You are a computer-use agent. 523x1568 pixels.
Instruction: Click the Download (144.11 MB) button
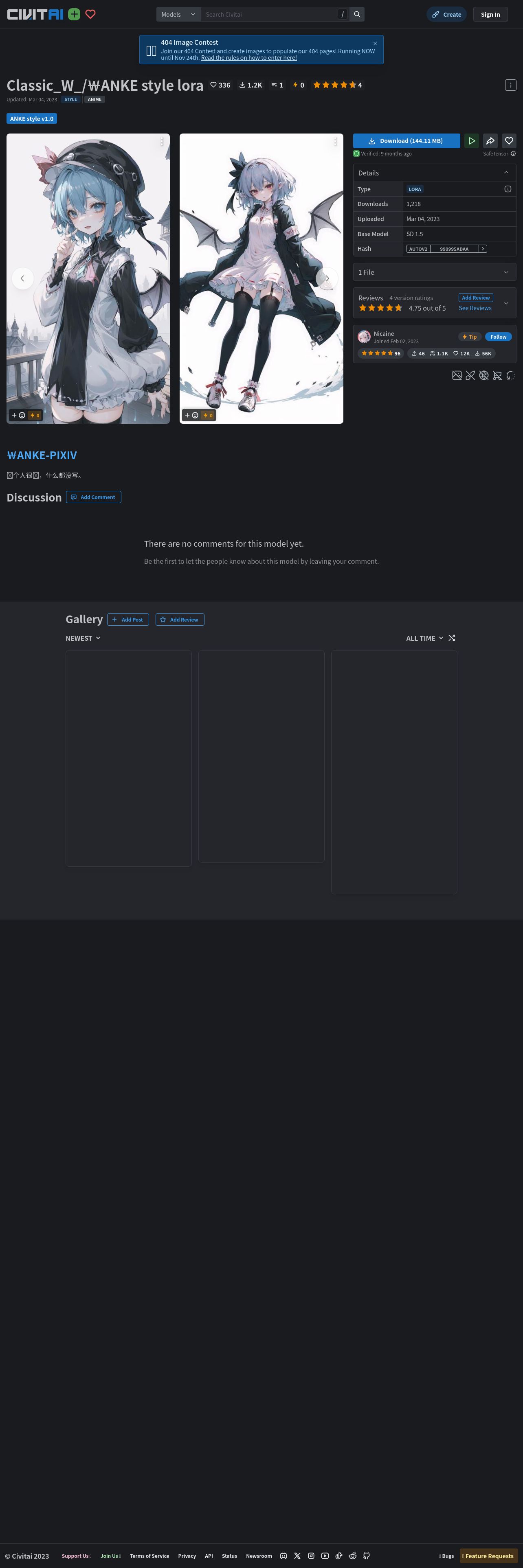pos(407,140)
